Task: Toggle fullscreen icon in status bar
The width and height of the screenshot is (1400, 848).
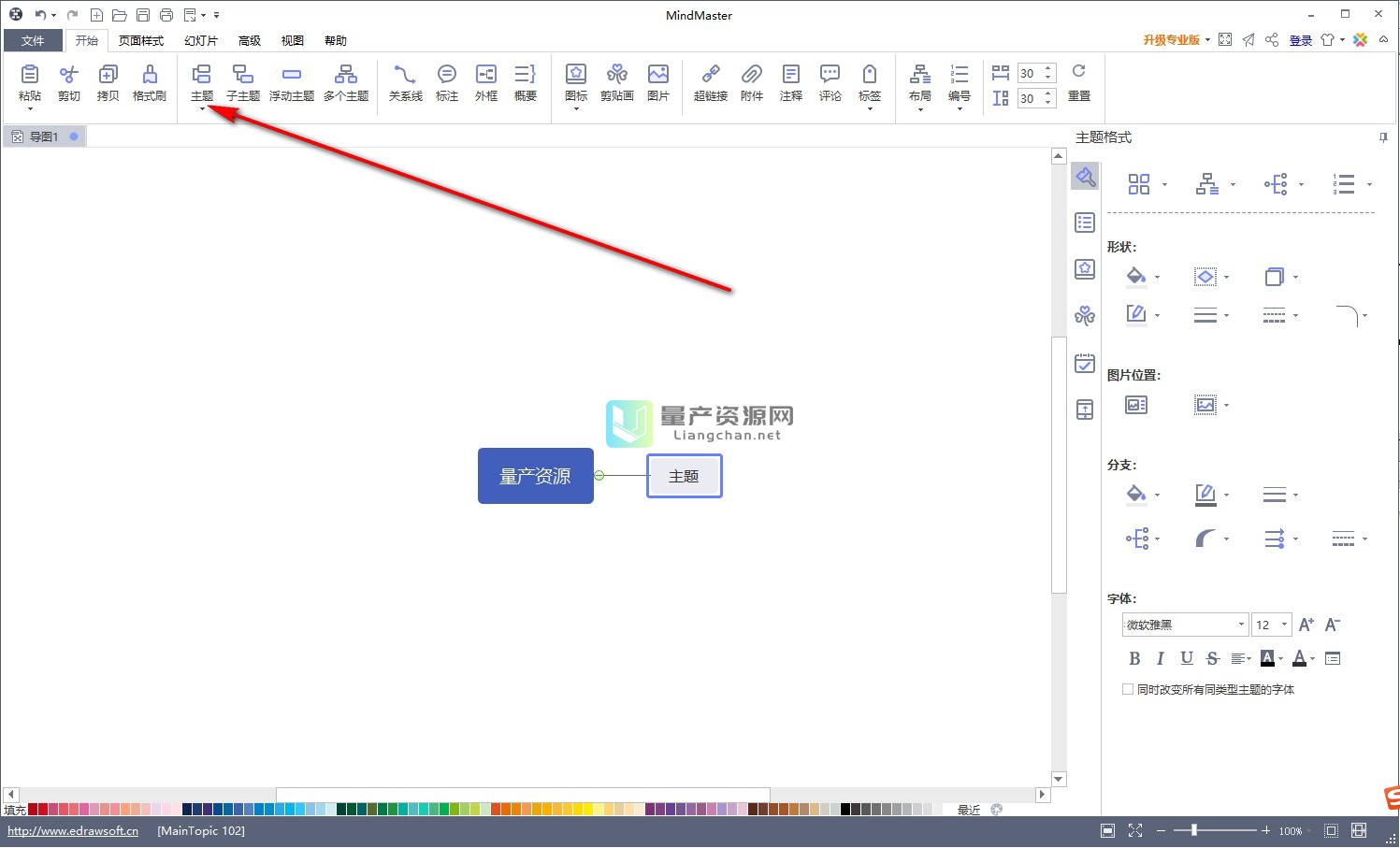Action: (1135, 830)
